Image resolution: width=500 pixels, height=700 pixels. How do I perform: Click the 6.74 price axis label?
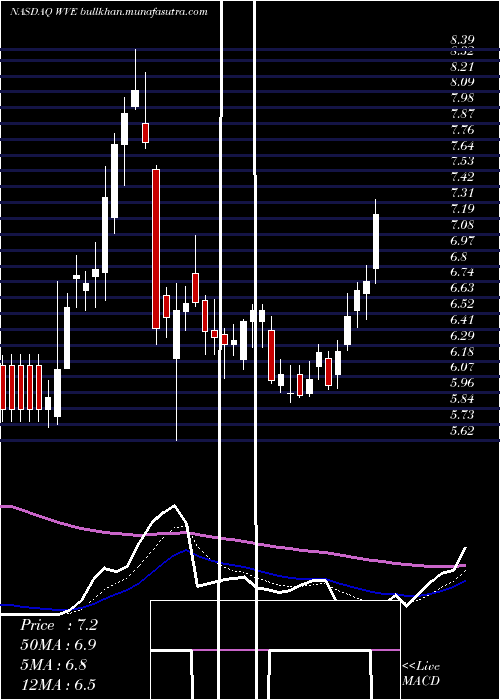point(462,272)
